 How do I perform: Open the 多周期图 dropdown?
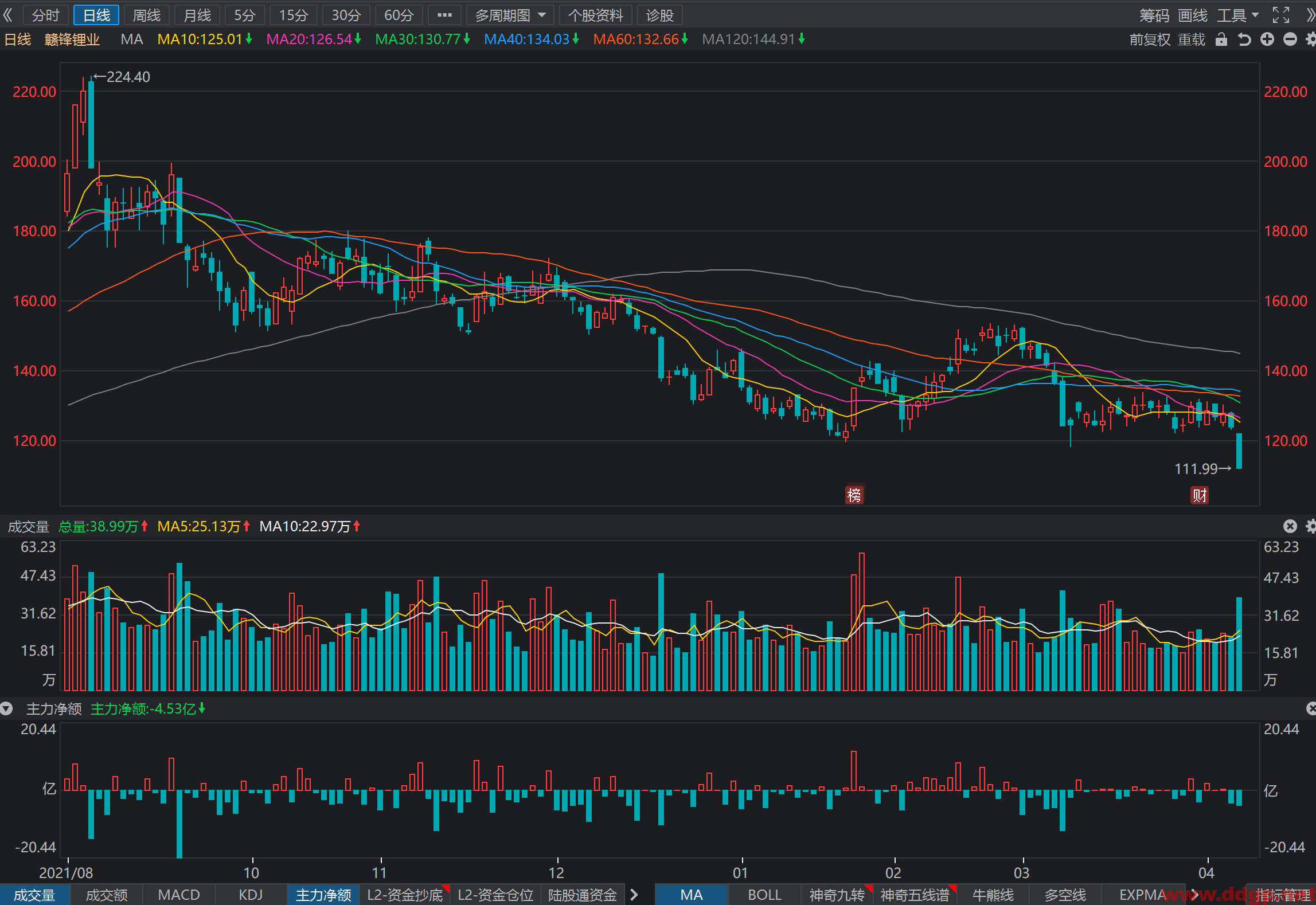(x=510, y=15)
